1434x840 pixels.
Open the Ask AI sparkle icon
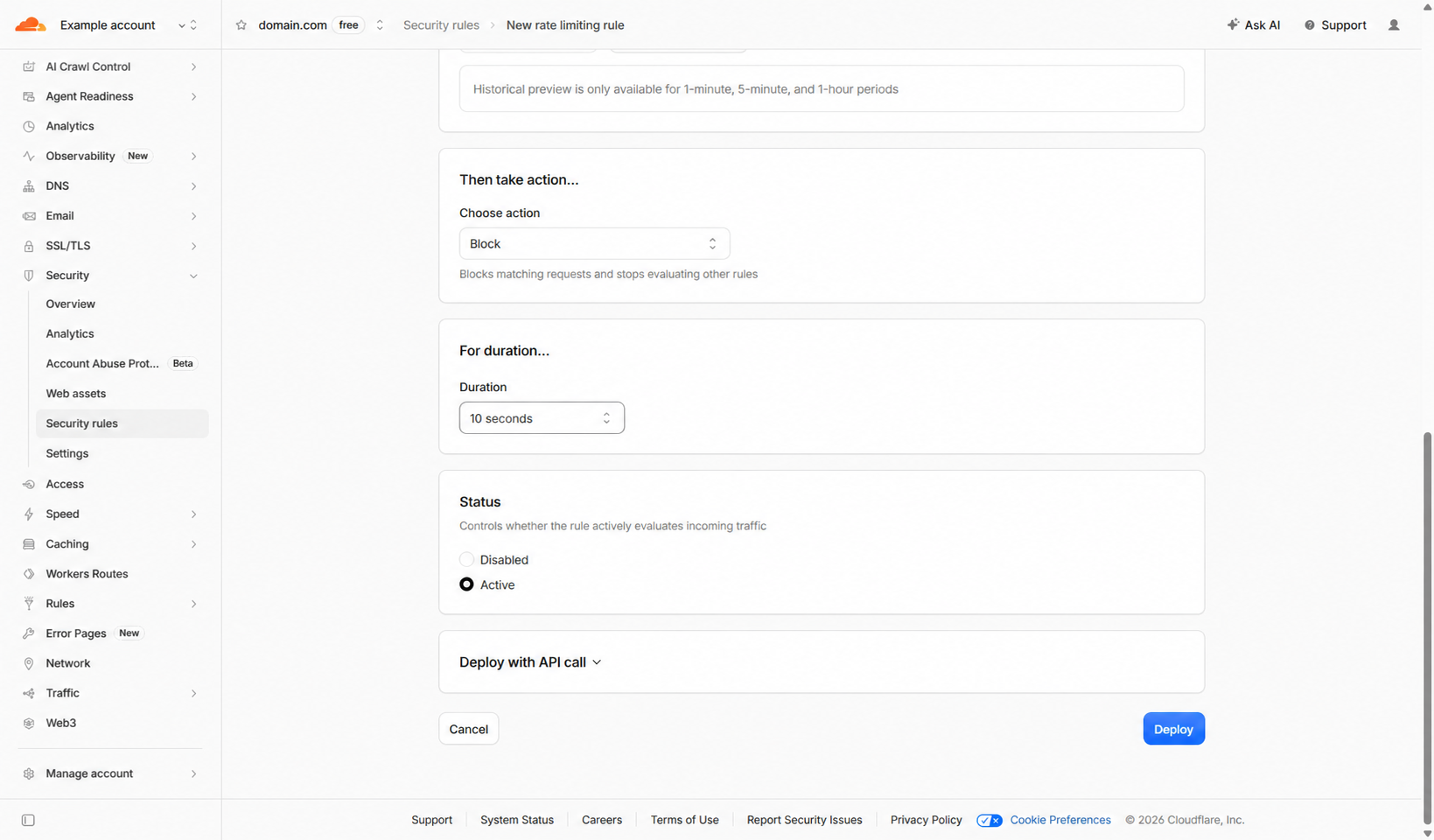click(x=1233, y=24)
